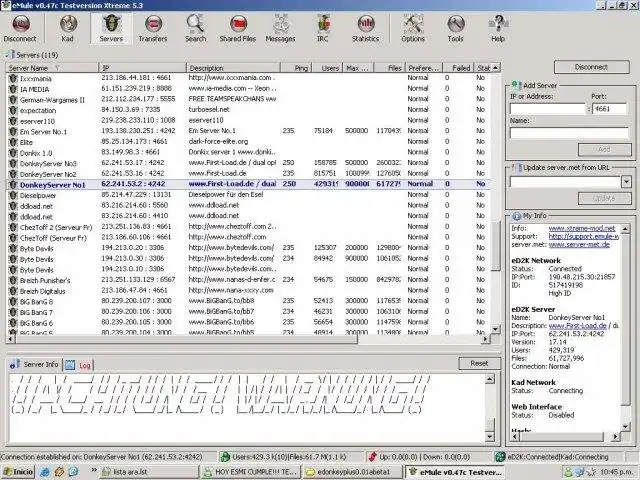
Task: Select the German-Wargames II server
Action: 248,100
